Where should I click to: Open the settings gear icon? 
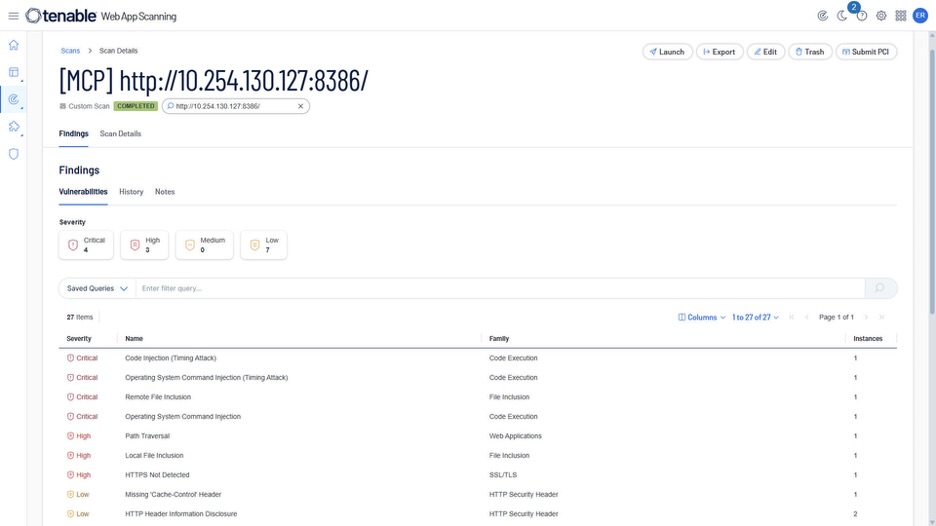click(881, 16)
